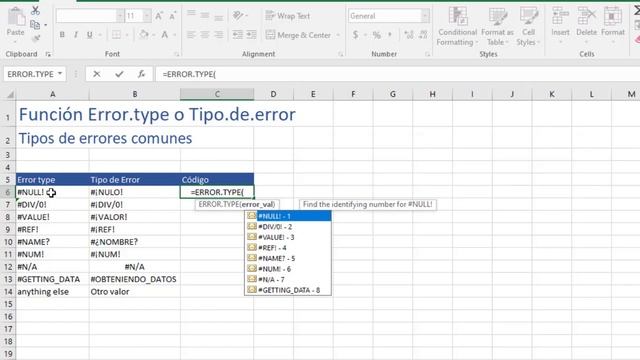Click the Format Painter brush icon

(36, 38)
